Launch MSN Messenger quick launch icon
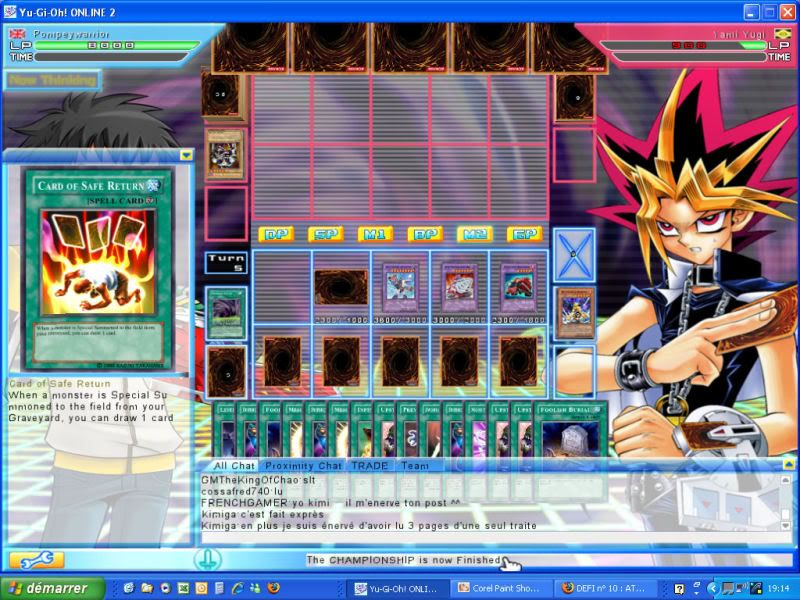 (256, 588)
